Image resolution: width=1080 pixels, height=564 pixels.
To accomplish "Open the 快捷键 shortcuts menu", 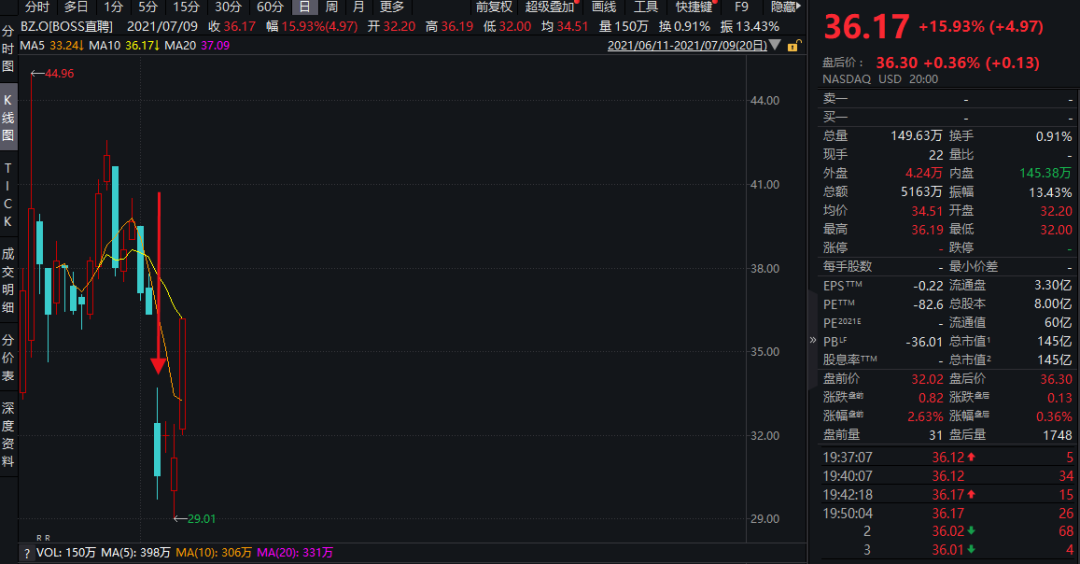I will [x=694, y=7].
